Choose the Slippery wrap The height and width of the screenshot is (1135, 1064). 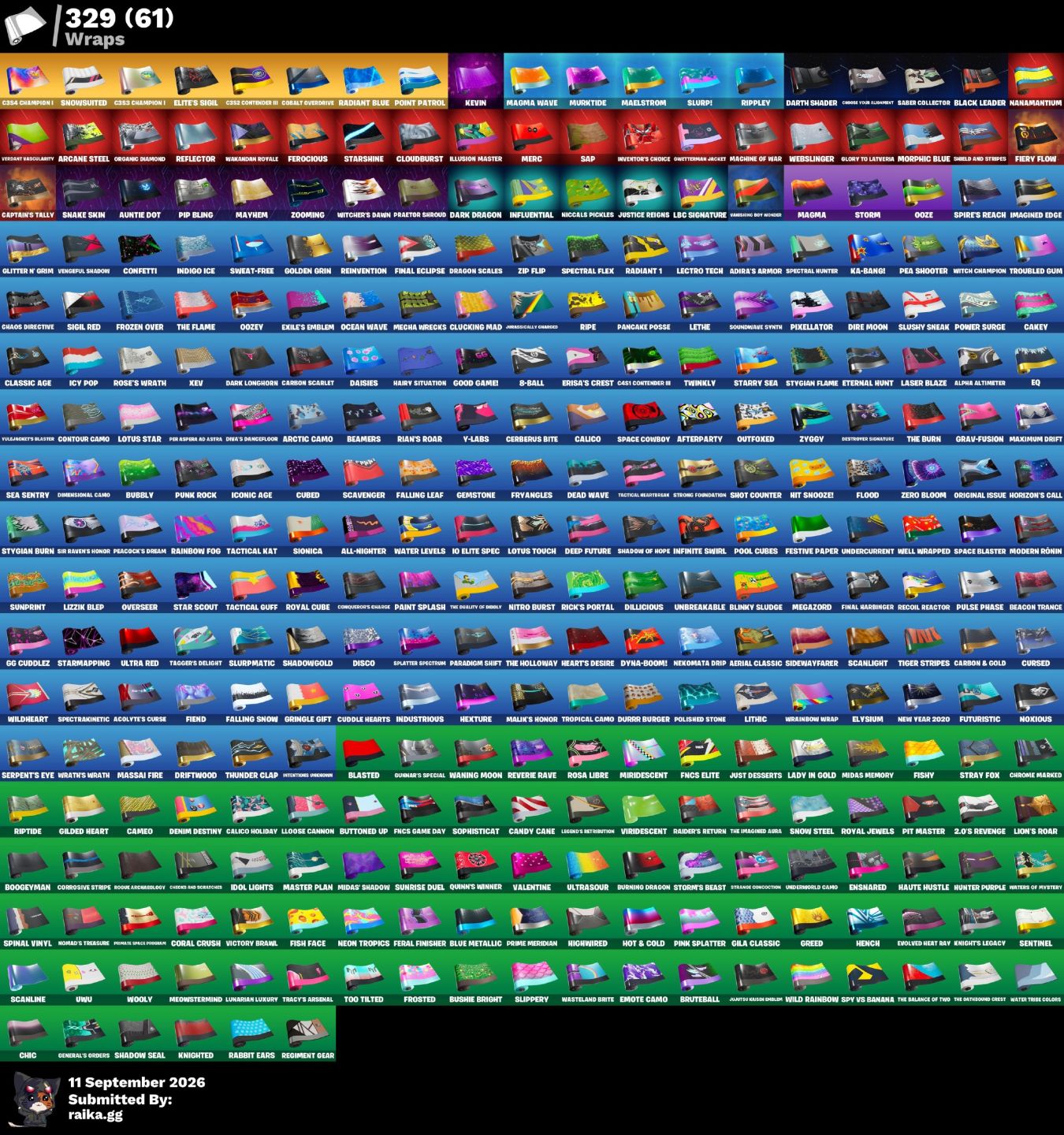coord(531,977)
